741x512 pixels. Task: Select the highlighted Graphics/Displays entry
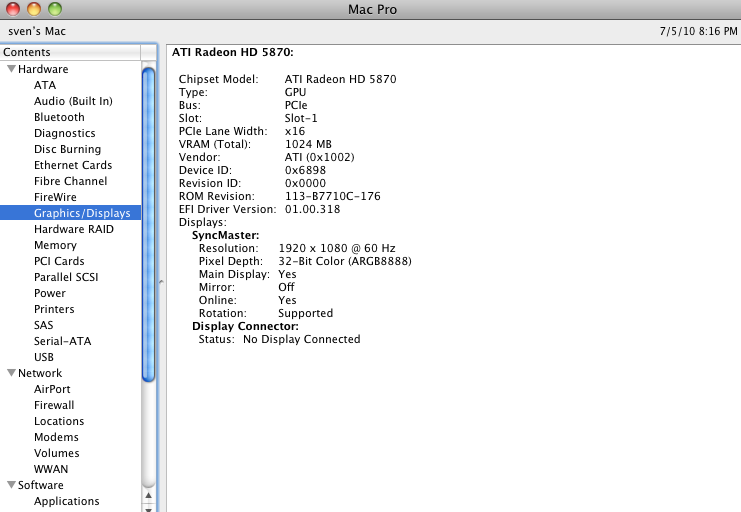point(70,213)
